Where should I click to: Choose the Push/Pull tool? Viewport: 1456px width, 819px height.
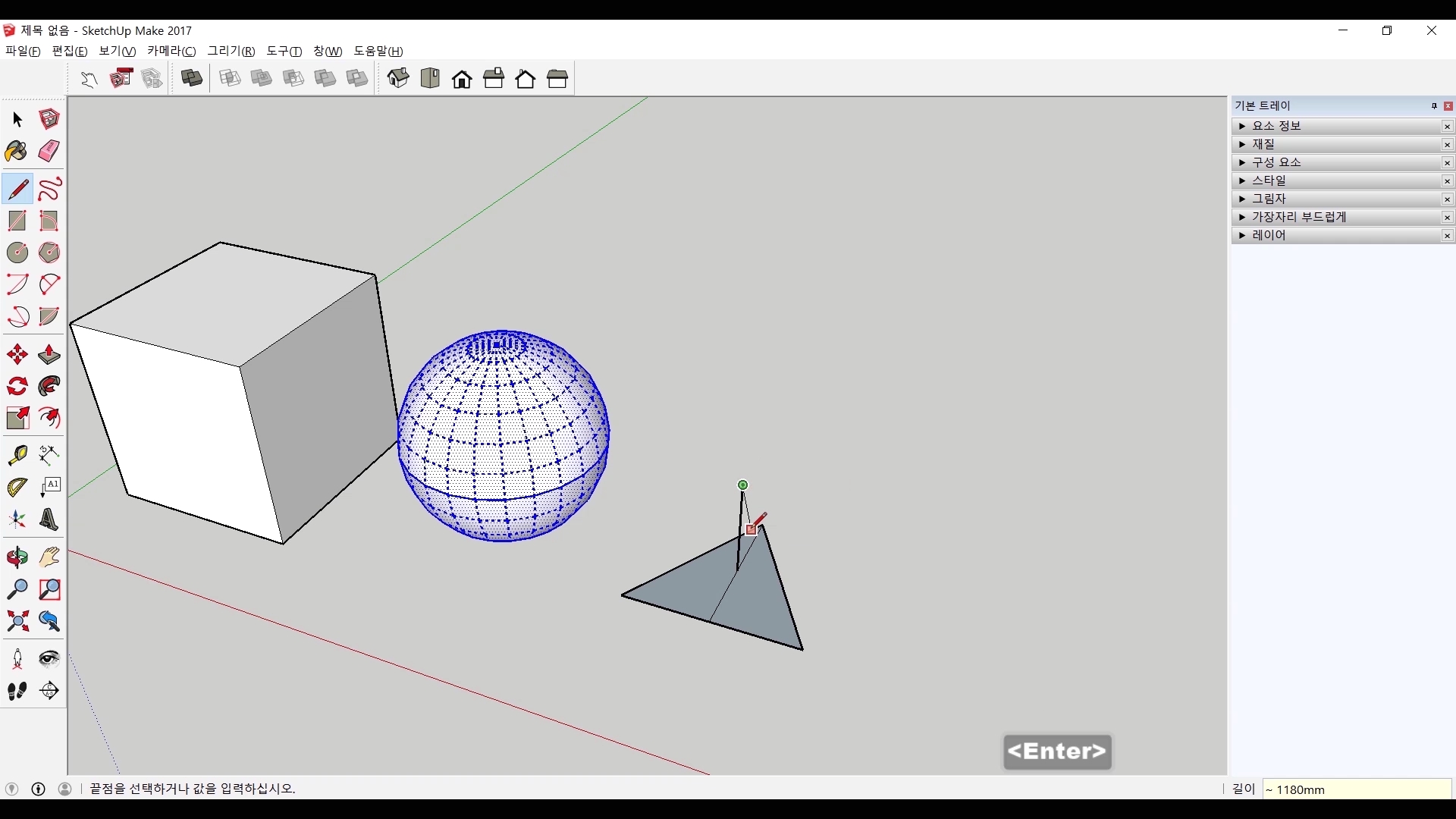[x=49, y=355]
